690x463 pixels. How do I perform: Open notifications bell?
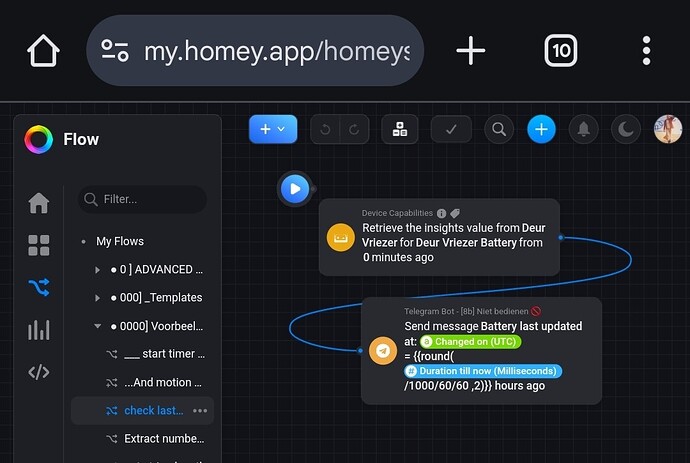[x=584, y=129]
